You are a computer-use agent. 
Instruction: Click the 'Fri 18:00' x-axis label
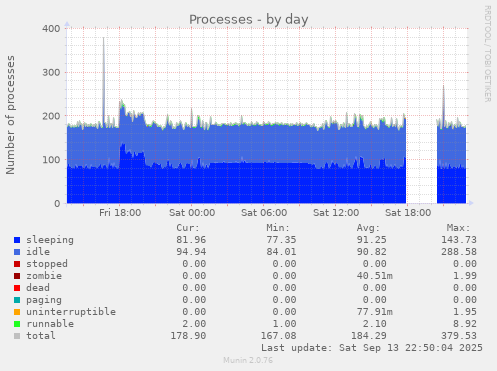120,213
